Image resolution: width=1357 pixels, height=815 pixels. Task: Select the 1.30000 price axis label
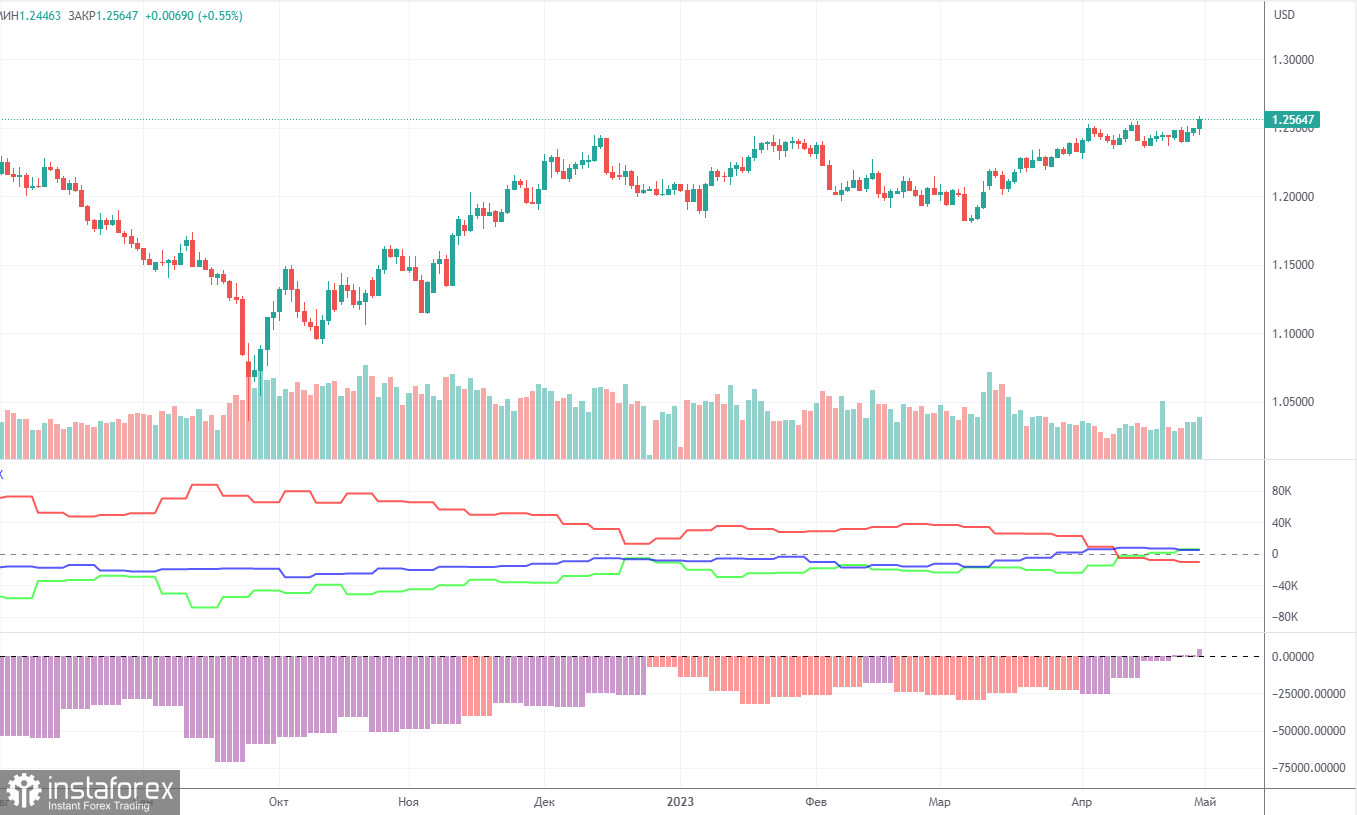click(x=1294, y=60)
